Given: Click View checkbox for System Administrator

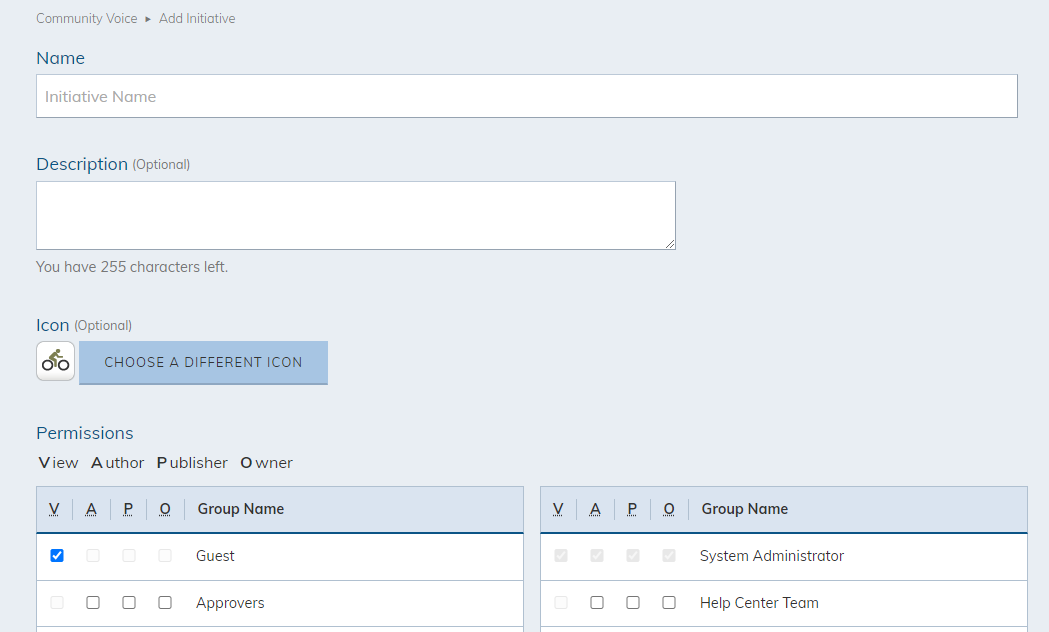Looking at the screenshot, I should 561,556.
